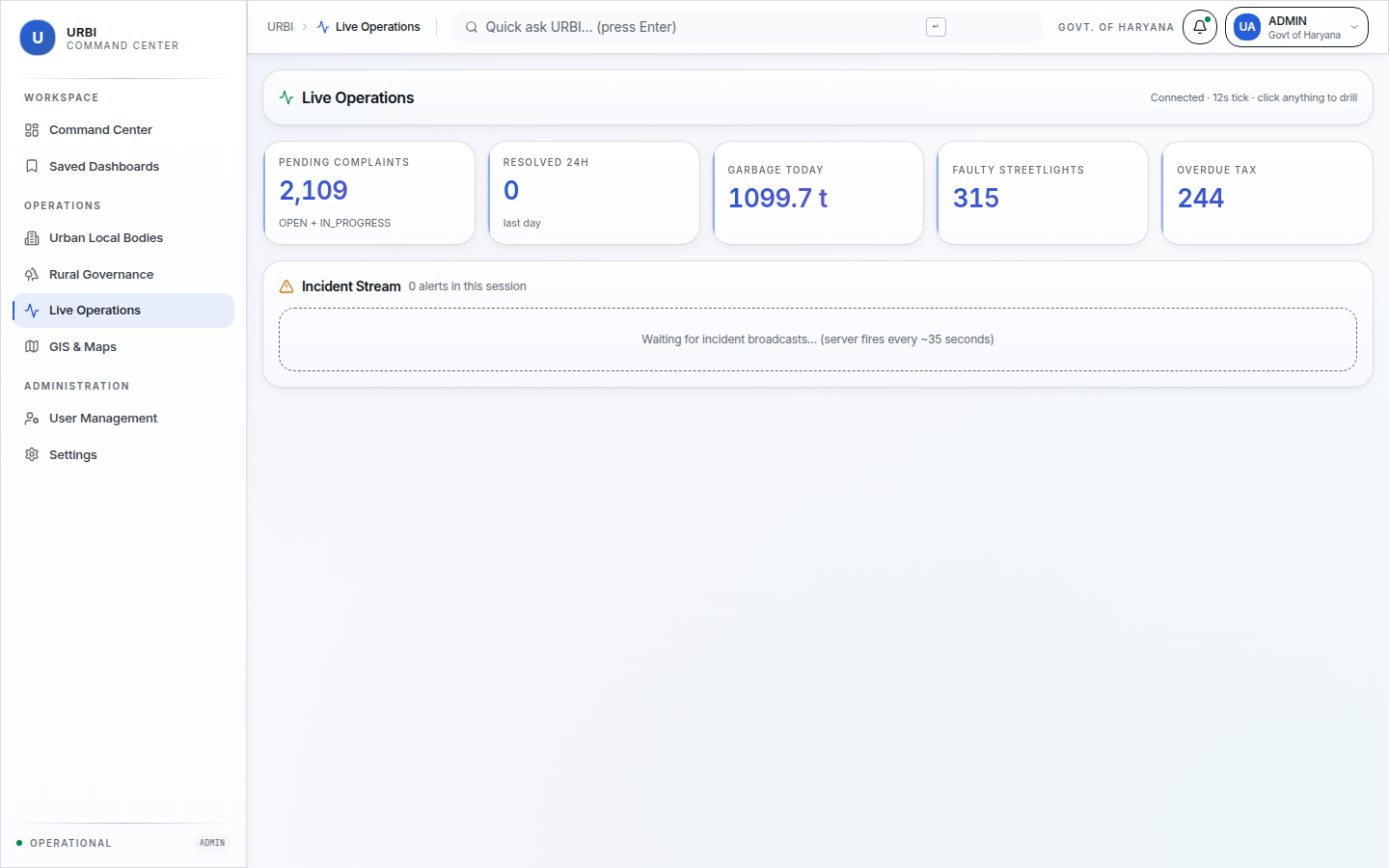
Task: Click the Enter key hint icon
Action: point(936,27)
